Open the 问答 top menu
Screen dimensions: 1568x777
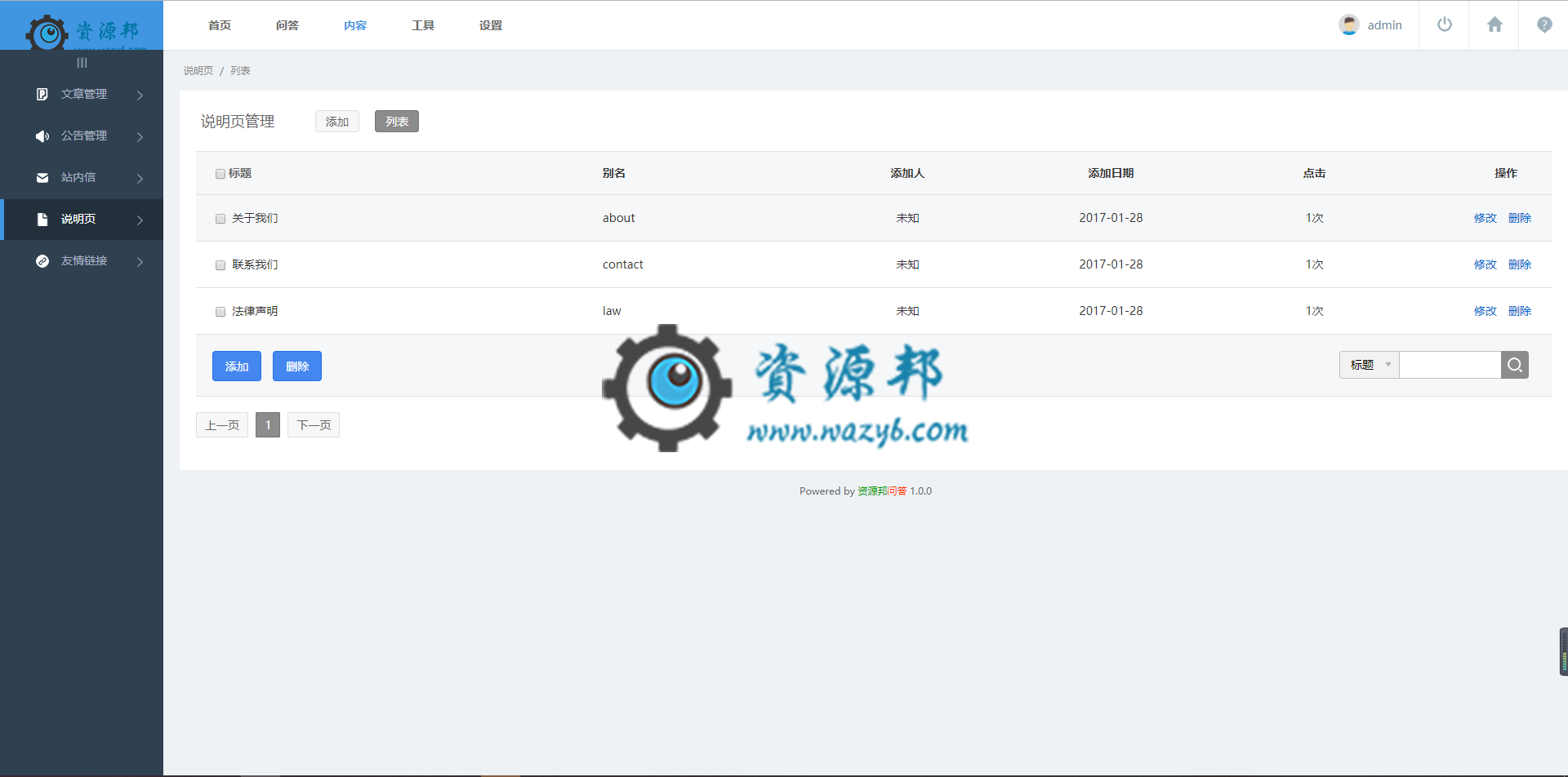(287, 25)
